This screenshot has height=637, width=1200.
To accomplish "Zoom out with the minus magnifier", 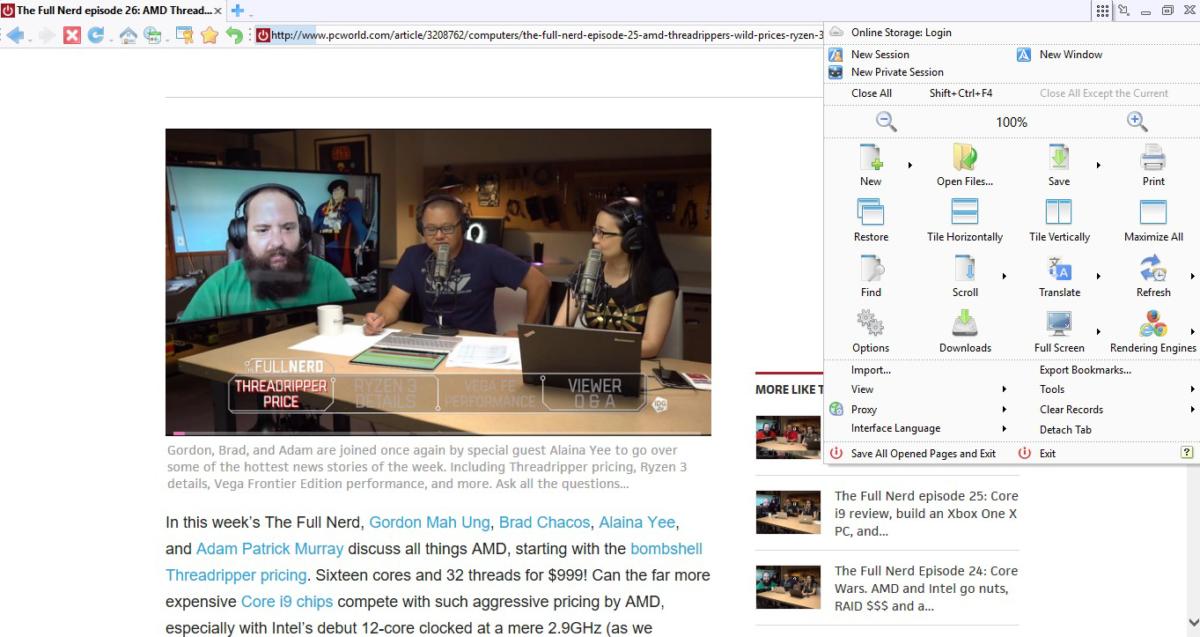I will coord(886,121).
